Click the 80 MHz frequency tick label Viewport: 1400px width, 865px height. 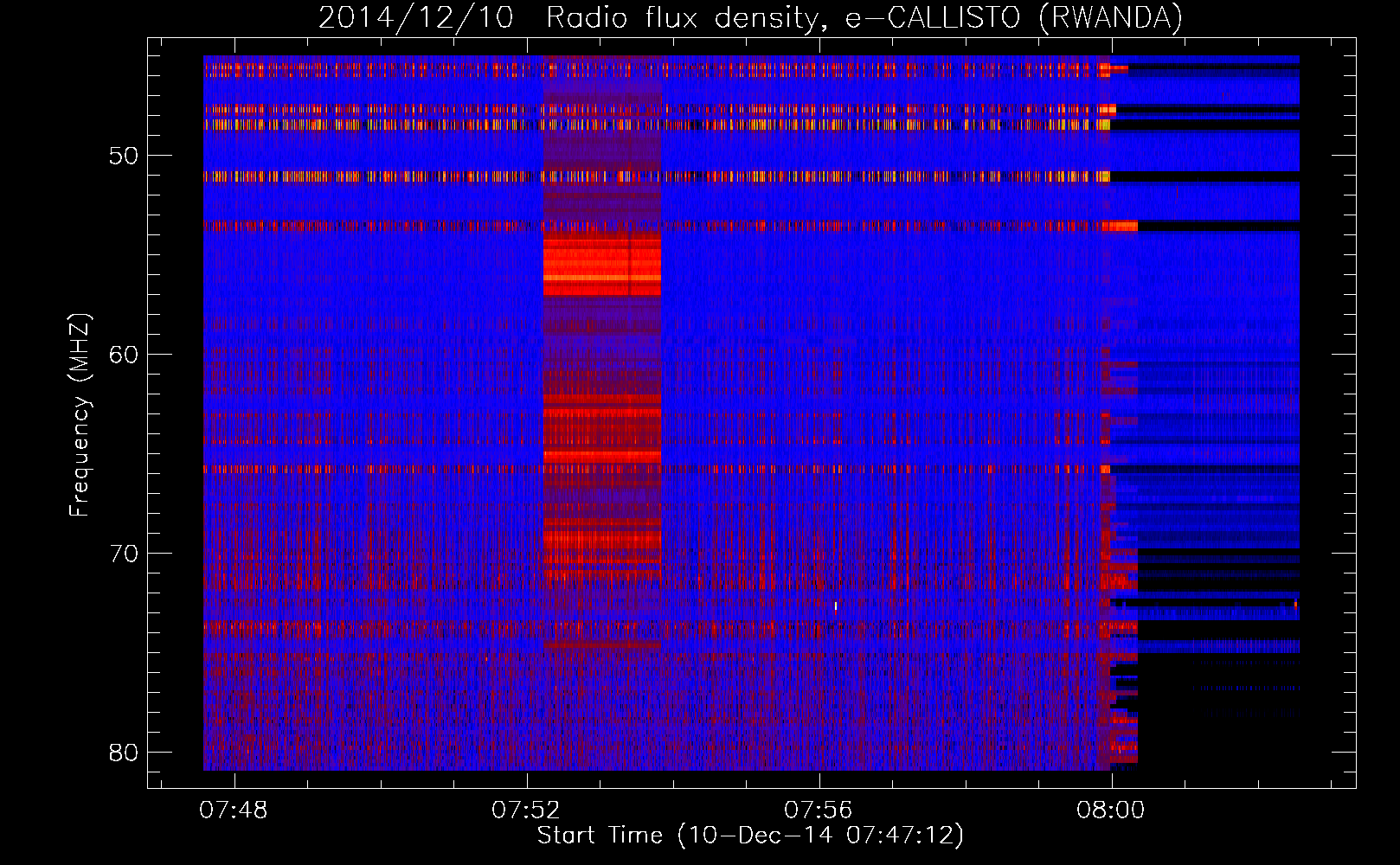(124, 753)
